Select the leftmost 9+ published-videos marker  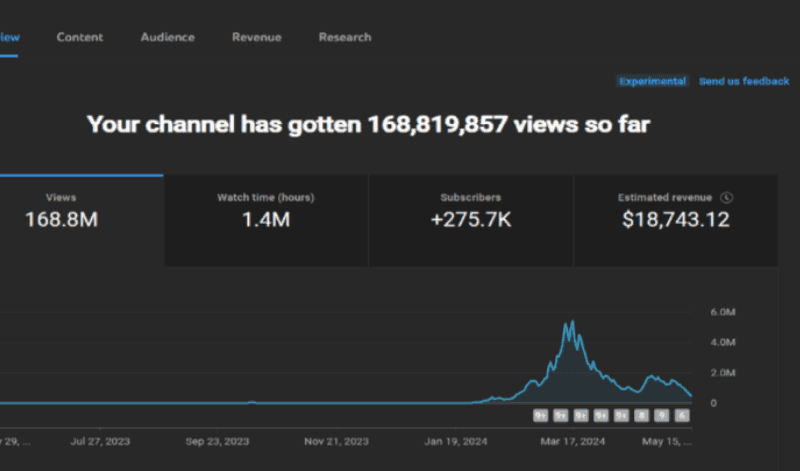(540, 416)
